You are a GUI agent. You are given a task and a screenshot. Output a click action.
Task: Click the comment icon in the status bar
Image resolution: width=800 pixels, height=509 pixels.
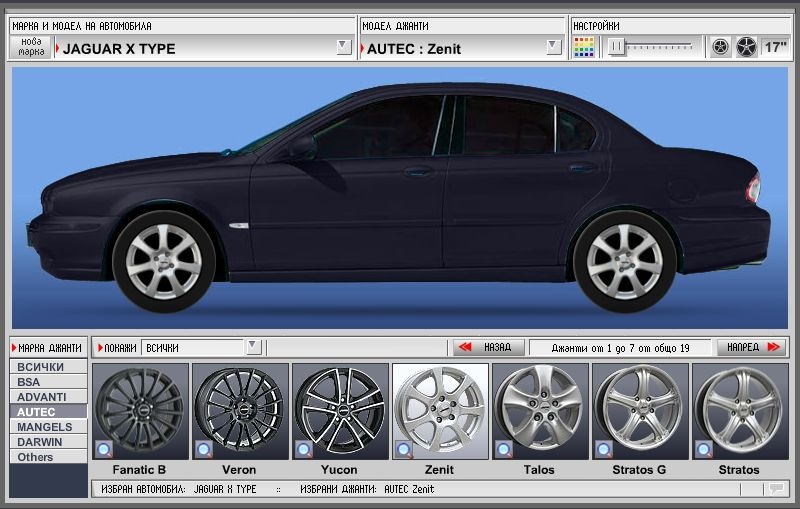click(x=776, y=489)
